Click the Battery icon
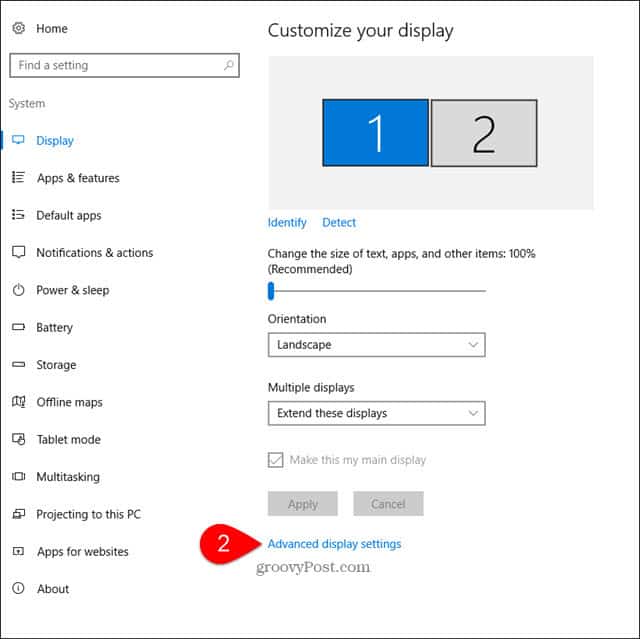 pos(18,327)
